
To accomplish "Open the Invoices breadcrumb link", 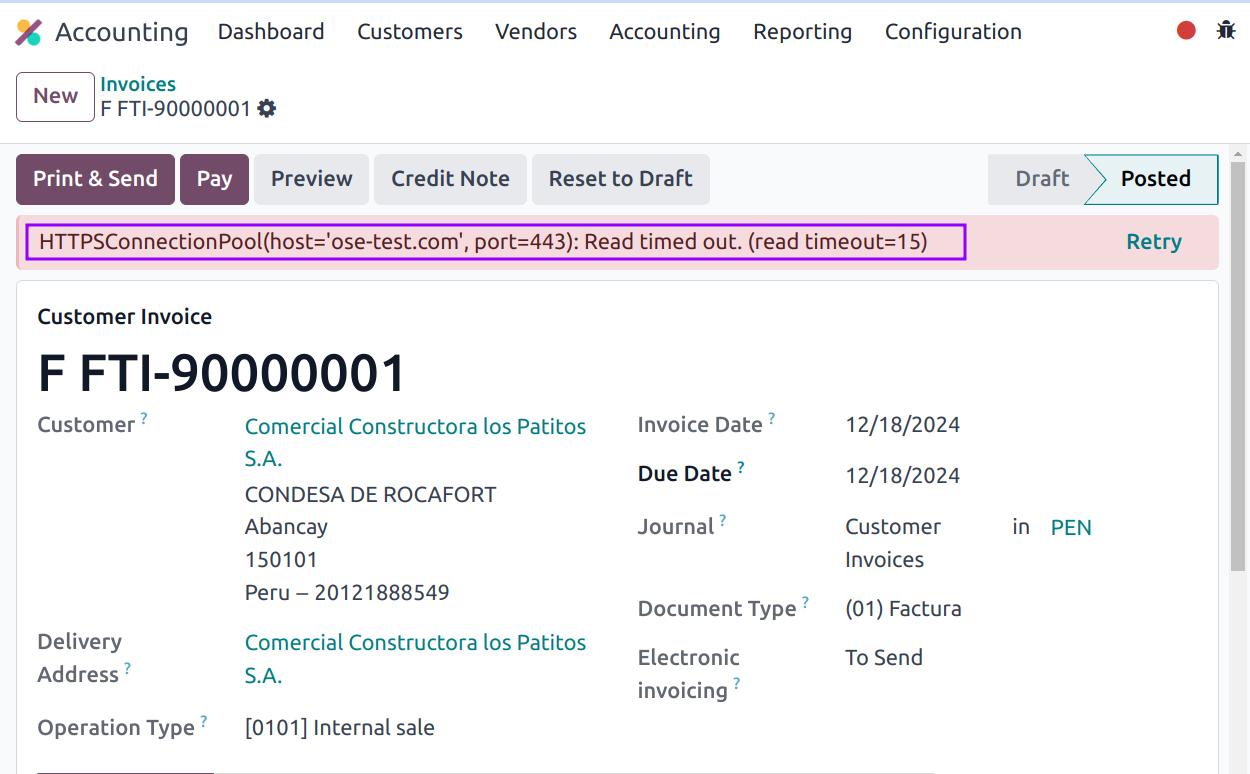I will (138, 84).
